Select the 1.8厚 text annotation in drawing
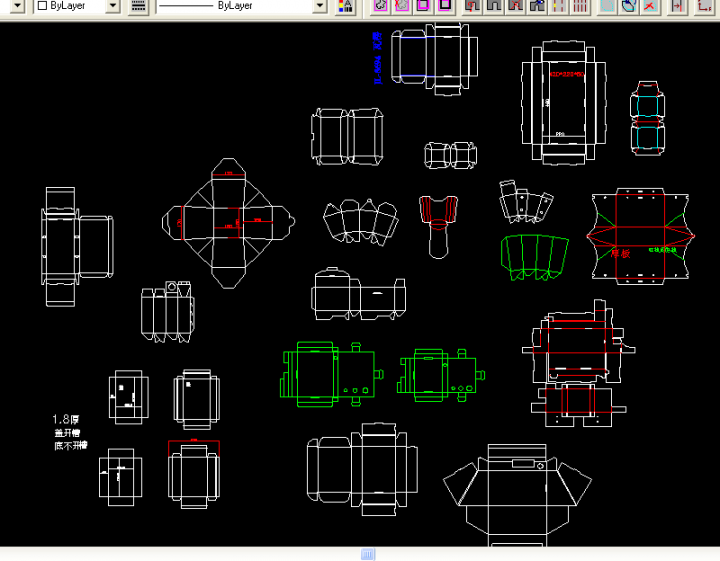This screenshot has width=720, height=561. (67, 420)
